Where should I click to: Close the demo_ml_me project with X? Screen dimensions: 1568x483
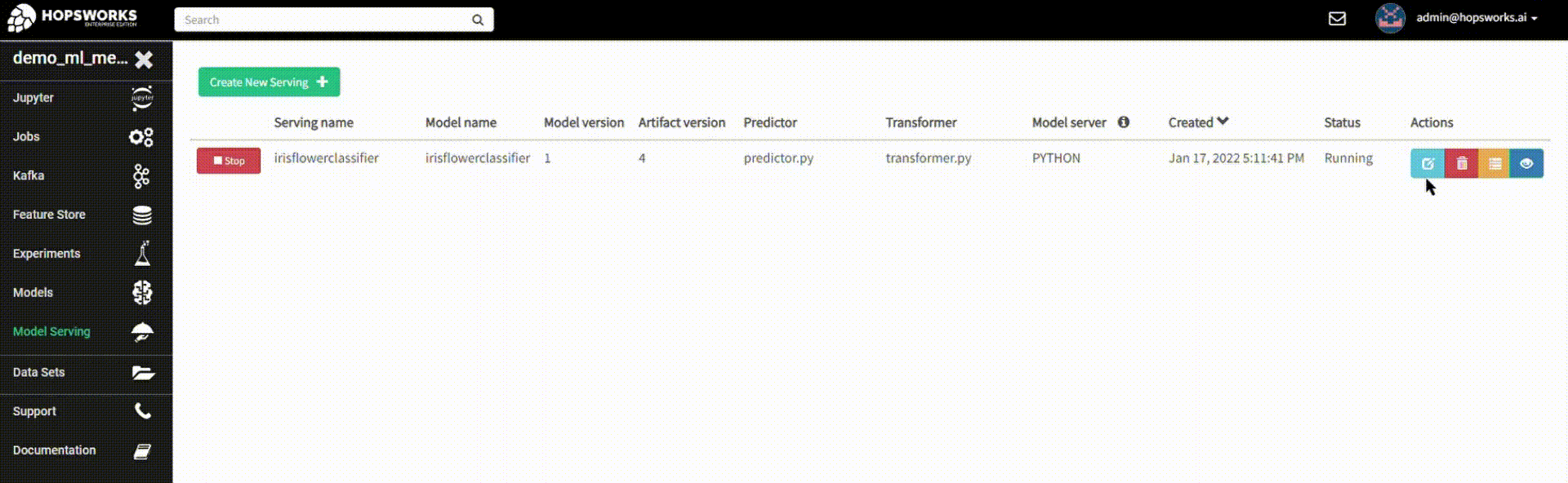(x=144, y=59)
